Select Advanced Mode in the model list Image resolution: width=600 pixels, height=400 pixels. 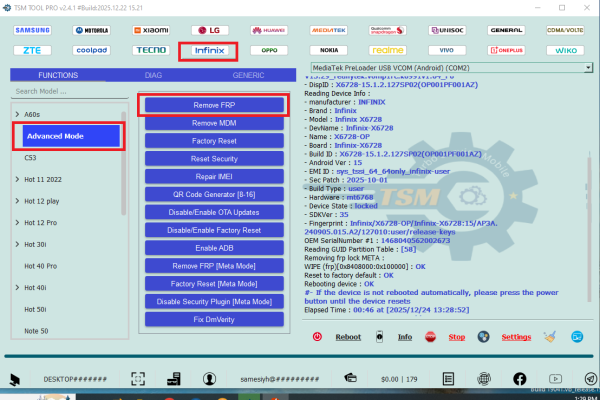[x=71, y=136]
